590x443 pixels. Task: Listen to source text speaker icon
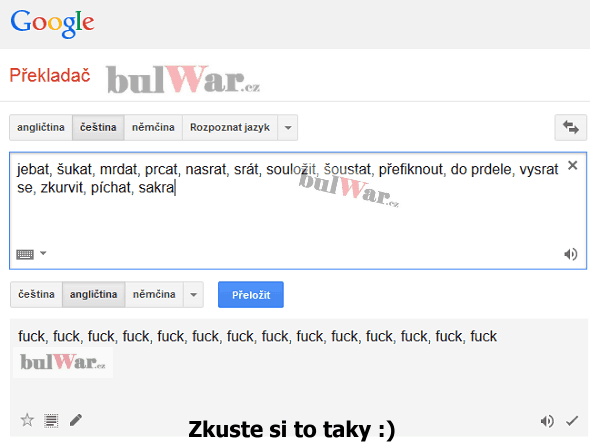coord(570,254)
